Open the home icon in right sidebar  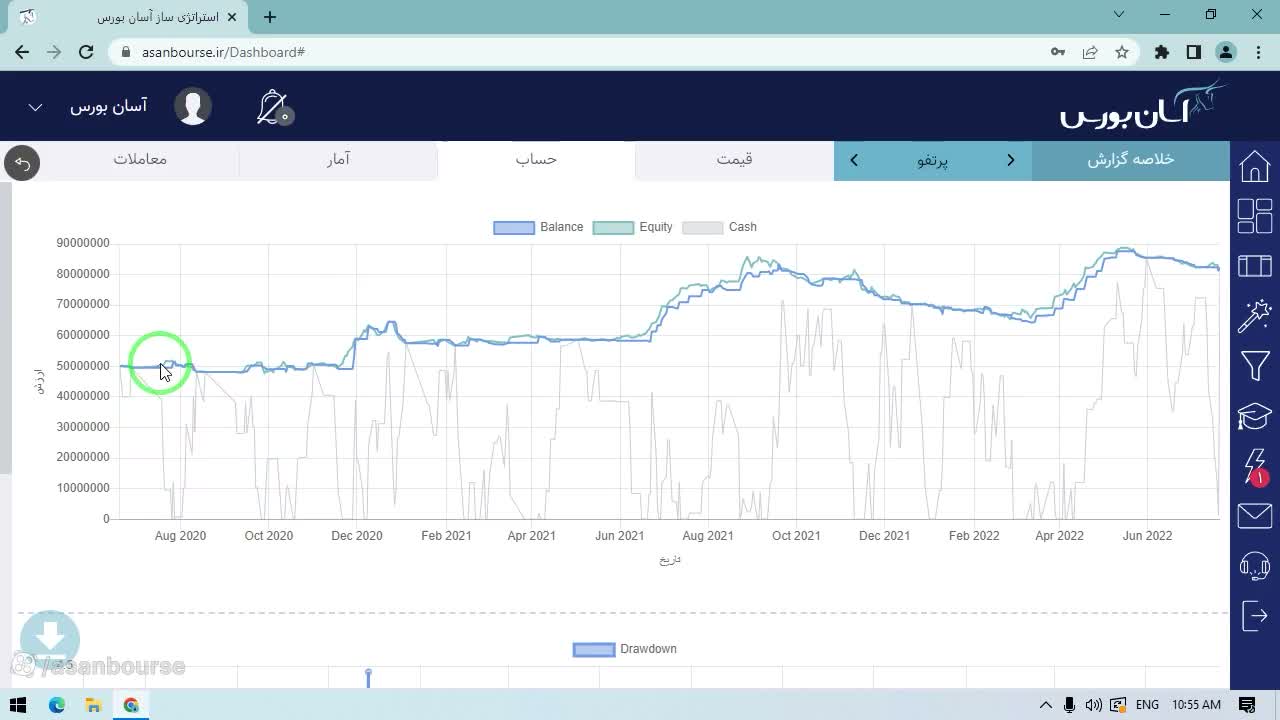pyautogui.click(x=1254, y=166)
